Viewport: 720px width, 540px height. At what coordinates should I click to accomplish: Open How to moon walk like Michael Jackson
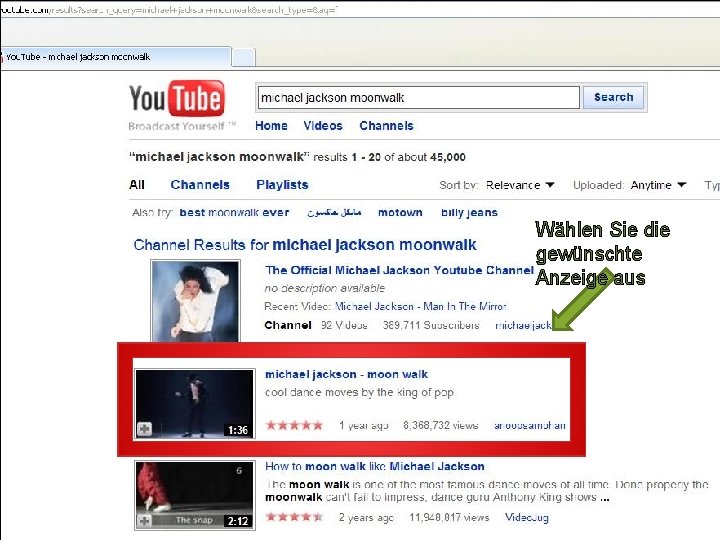pos(375,466)
